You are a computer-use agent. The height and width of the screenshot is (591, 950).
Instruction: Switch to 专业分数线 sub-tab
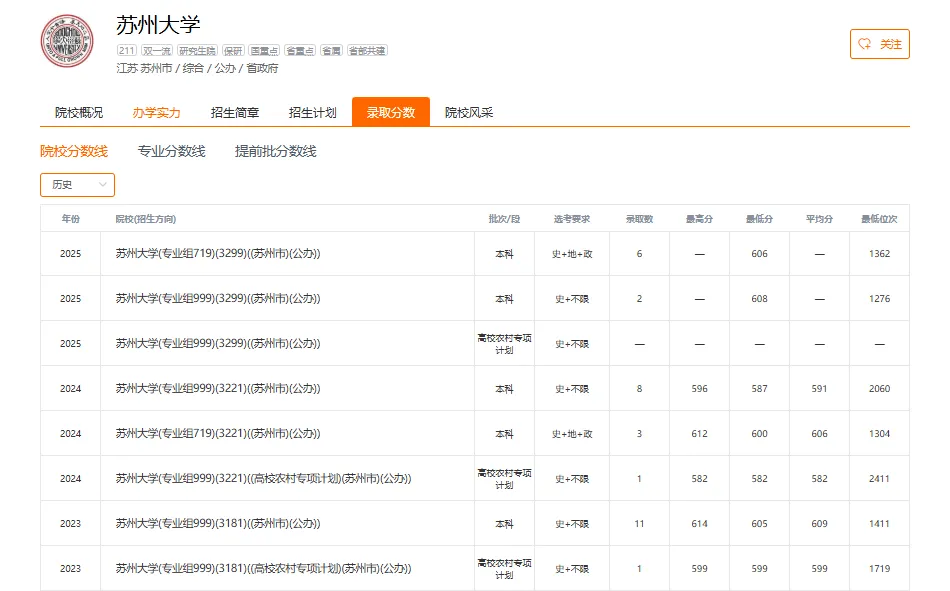pos(171,152)
